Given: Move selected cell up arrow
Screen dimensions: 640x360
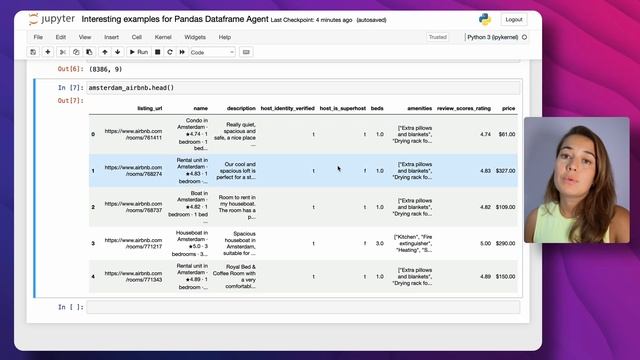Looking at the screenshot, I should point(104,52).
